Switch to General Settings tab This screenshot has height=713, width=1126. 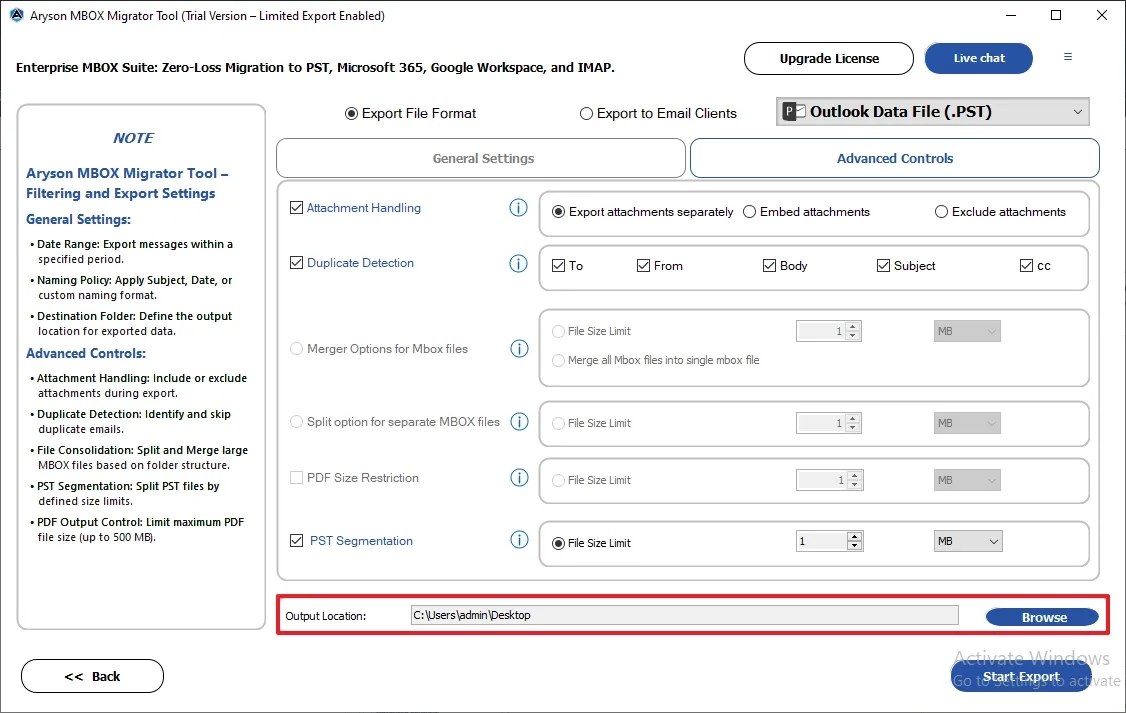pos(481,158)
